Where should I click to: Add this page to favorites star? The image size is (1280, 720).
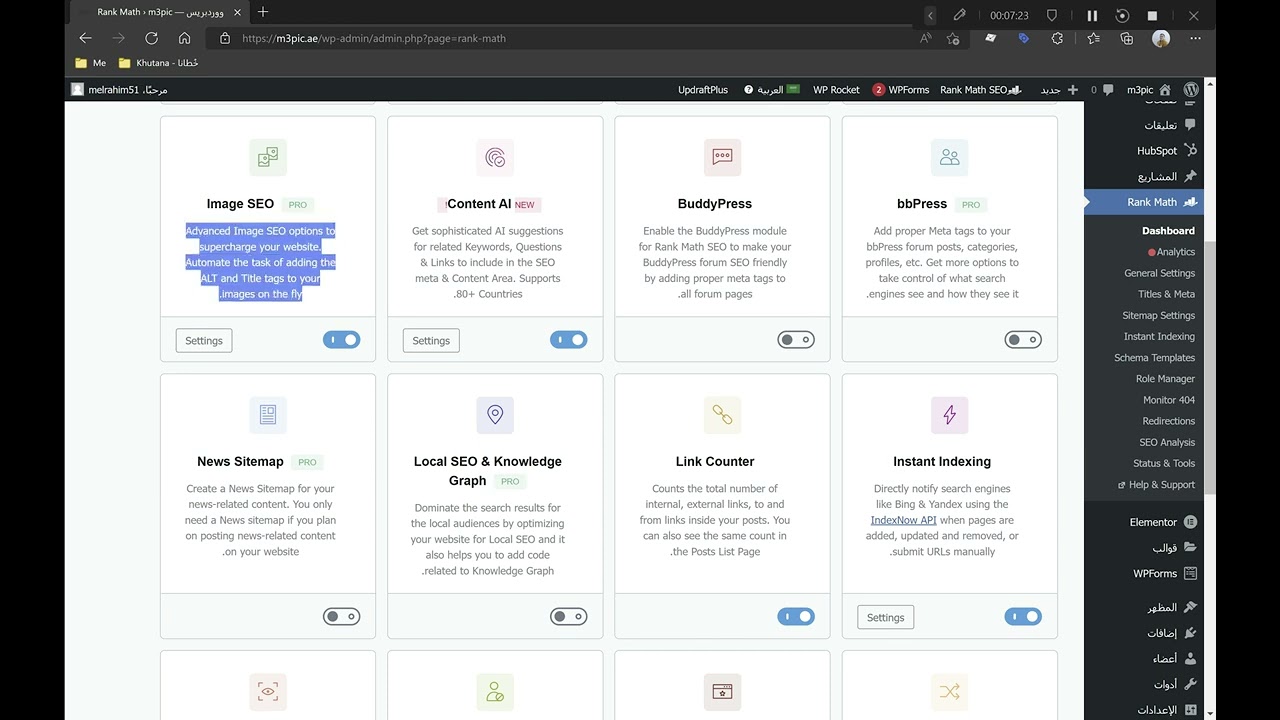click(x=953, y=38)
